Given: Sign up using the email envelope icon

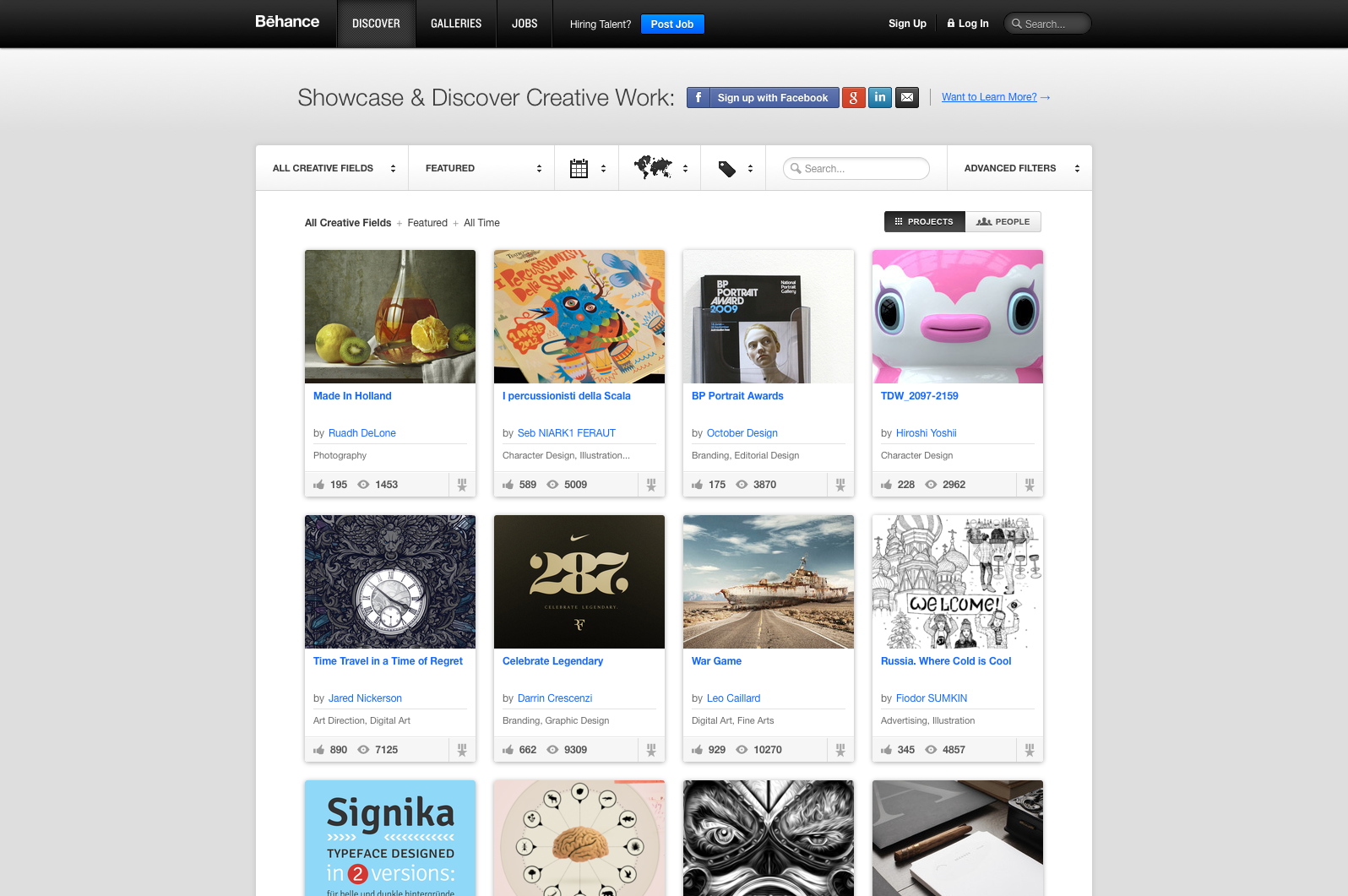Looking at the screenshot, I should click(907, 97).
